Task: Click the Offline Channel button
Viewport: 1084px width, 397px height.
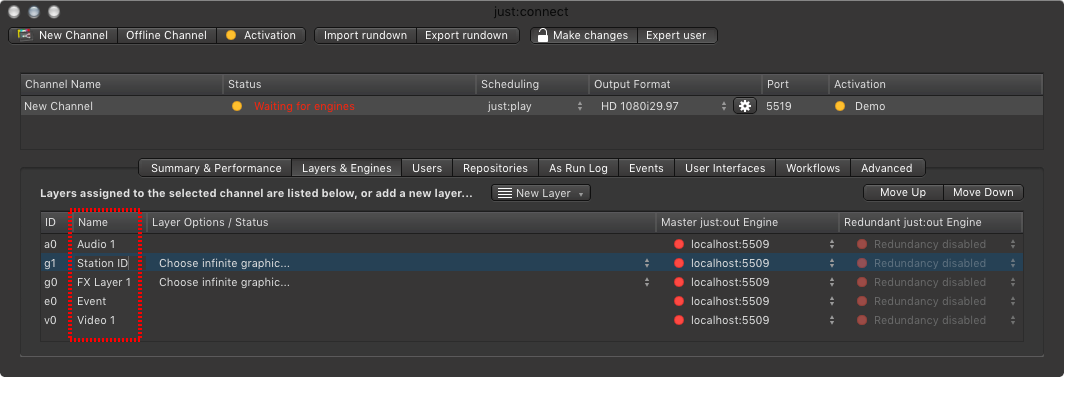Action: coord(167,35)
